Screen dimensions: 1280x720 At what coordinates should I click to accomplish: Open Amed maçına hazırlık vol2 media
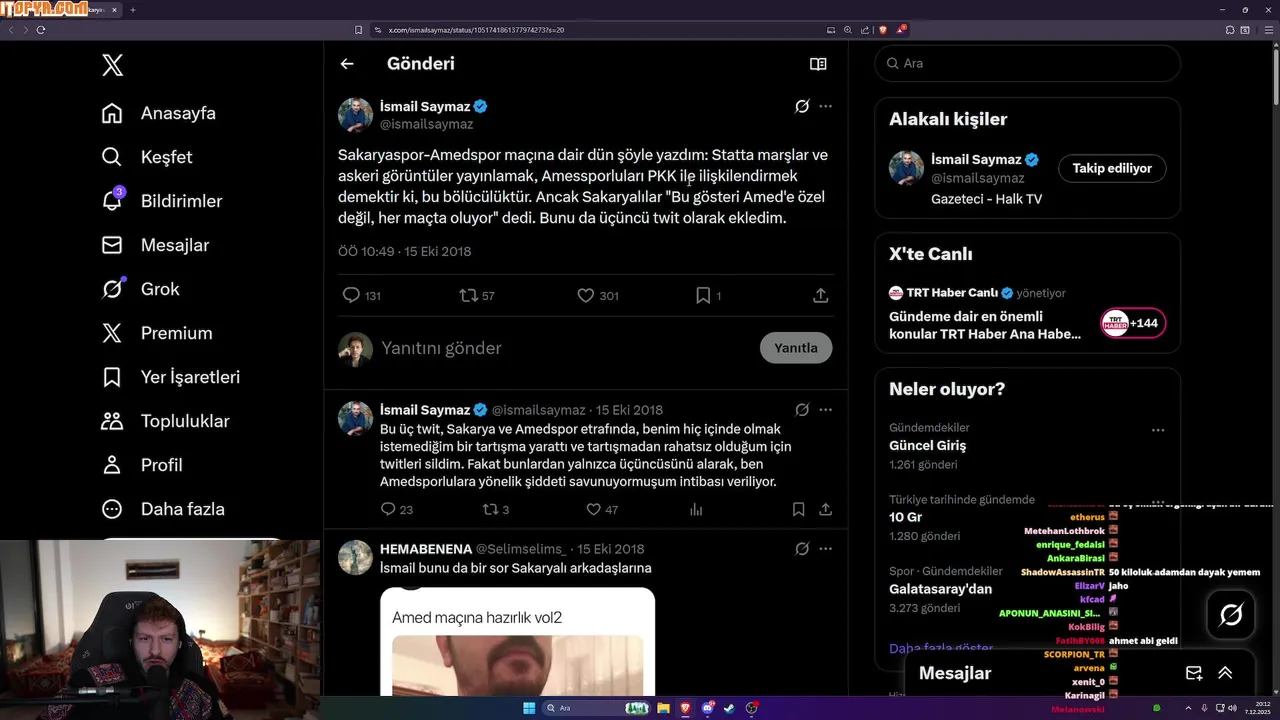(517, 642)
